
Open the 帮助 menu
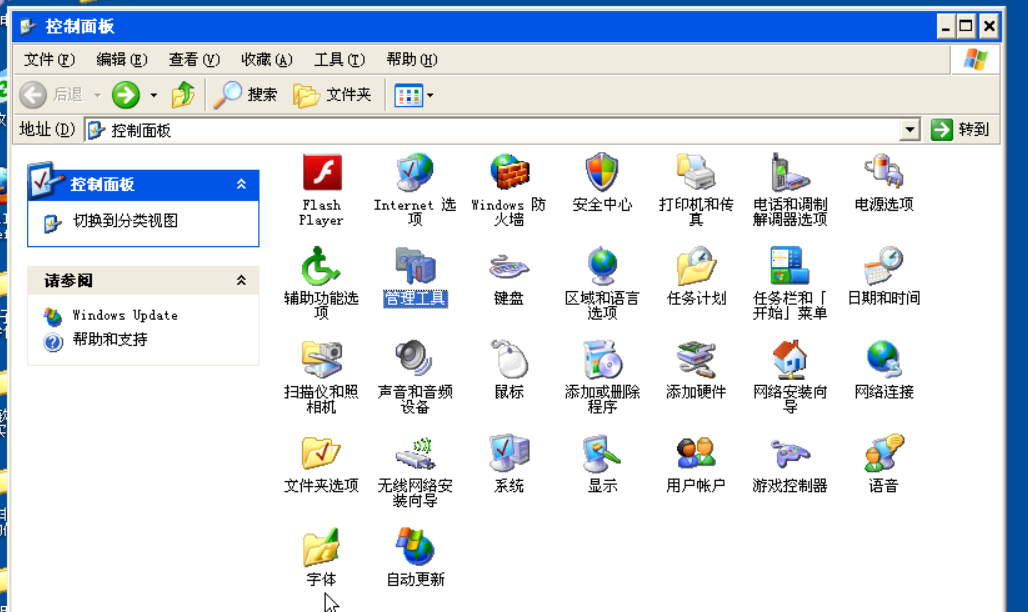[411, 59]
